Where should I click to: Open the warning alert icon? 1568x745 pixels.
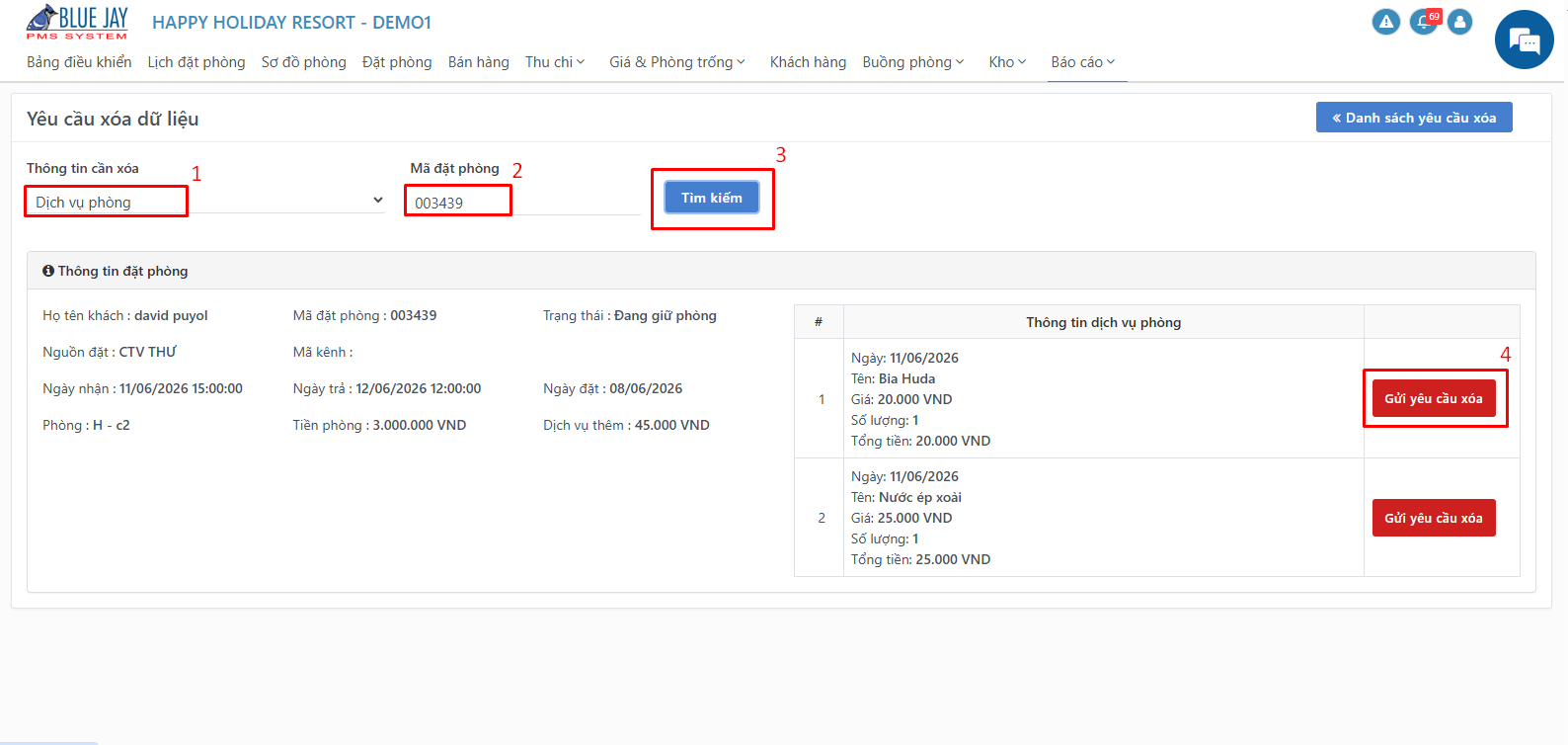(x=1386, y=22)
